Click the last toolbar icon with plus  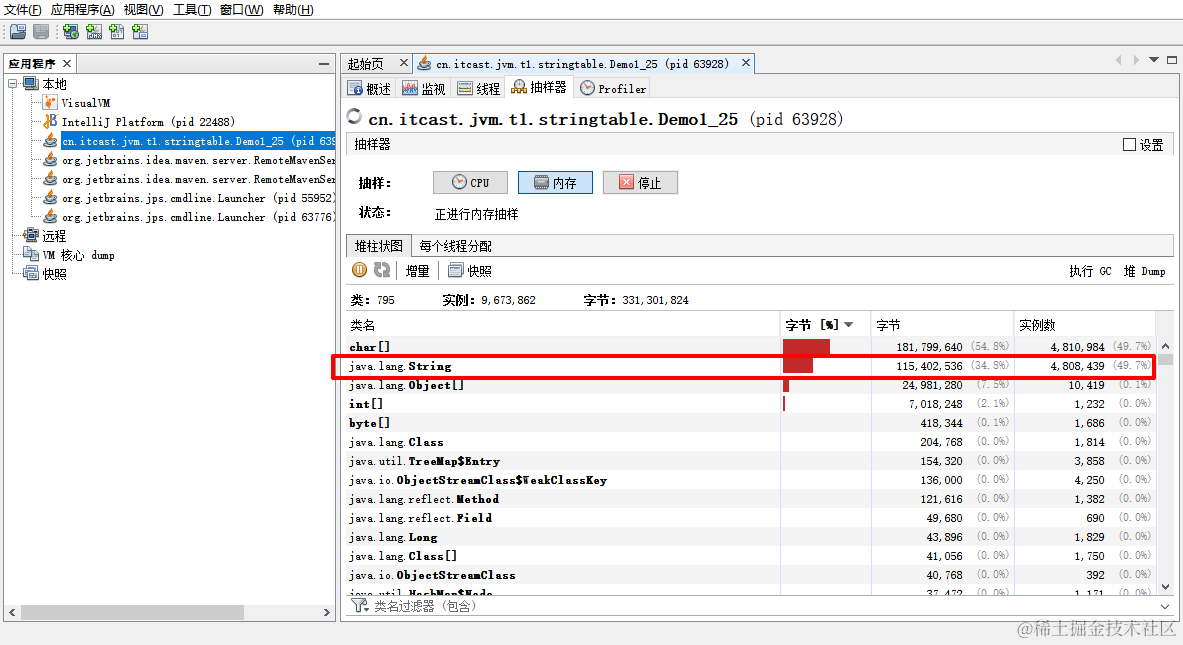[x=140, y=32]
